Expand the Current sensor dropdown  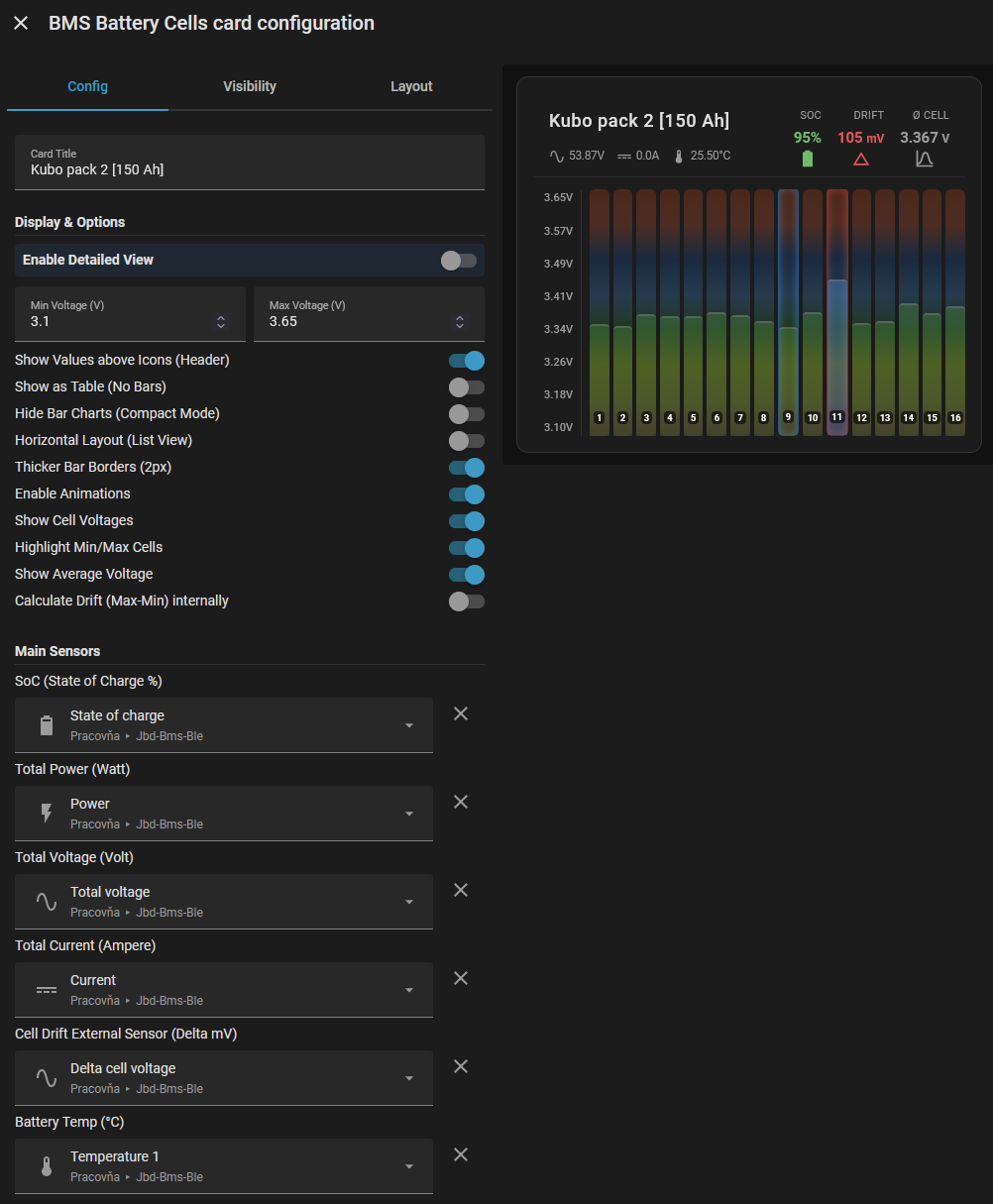point(409,990)
